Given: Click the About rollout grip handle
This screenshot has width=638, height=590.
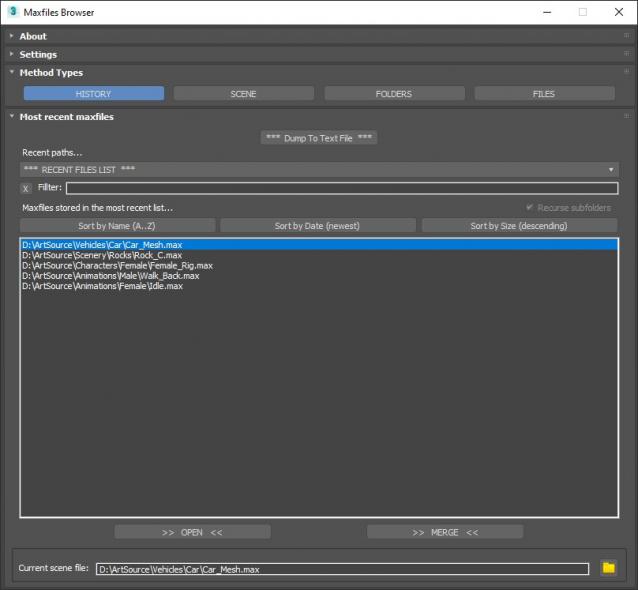Looking at the screenshot, I should pos(626,36).
